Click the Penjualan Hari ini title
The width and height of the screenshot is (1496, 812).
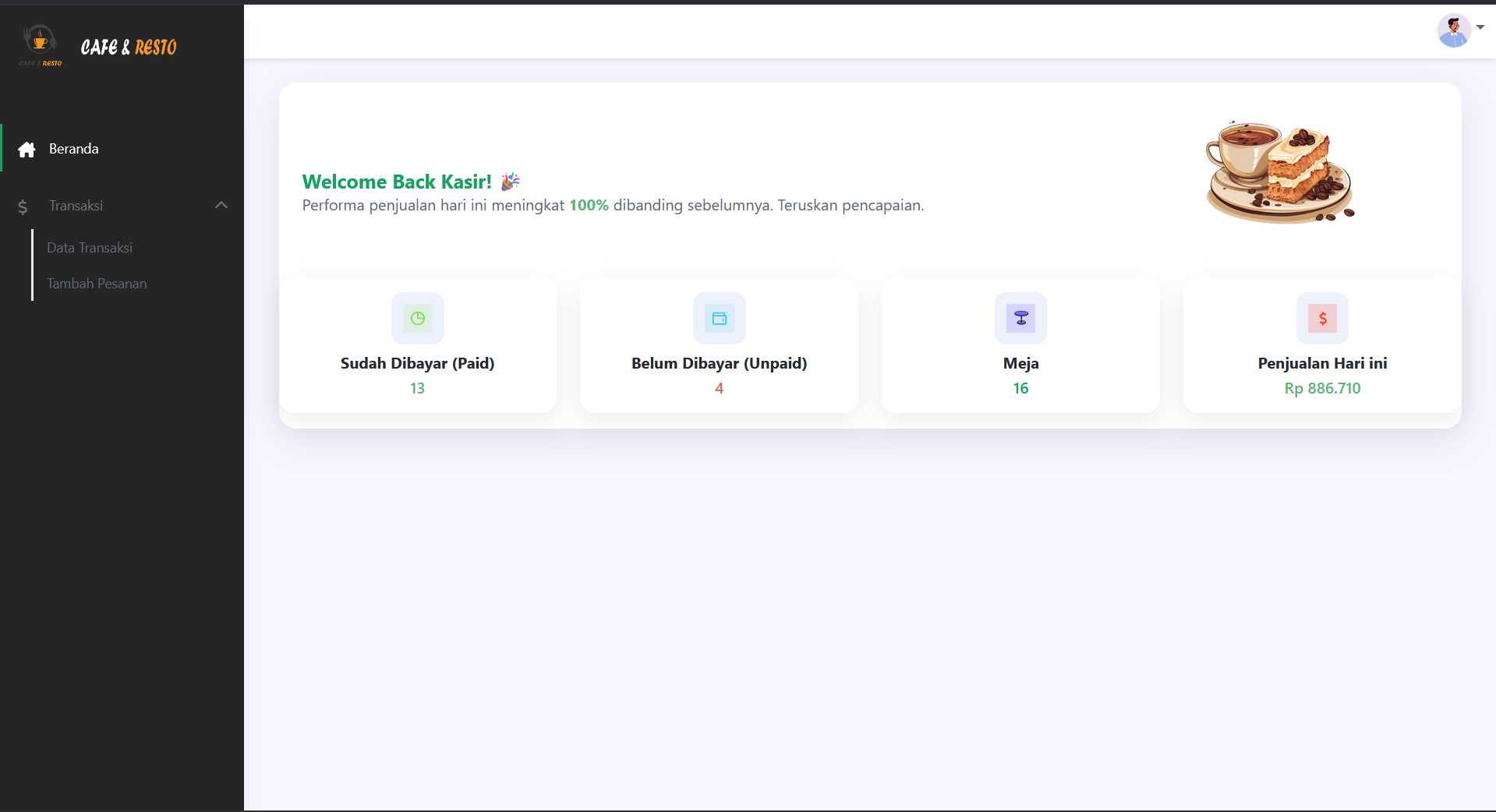coord(1323,363)
